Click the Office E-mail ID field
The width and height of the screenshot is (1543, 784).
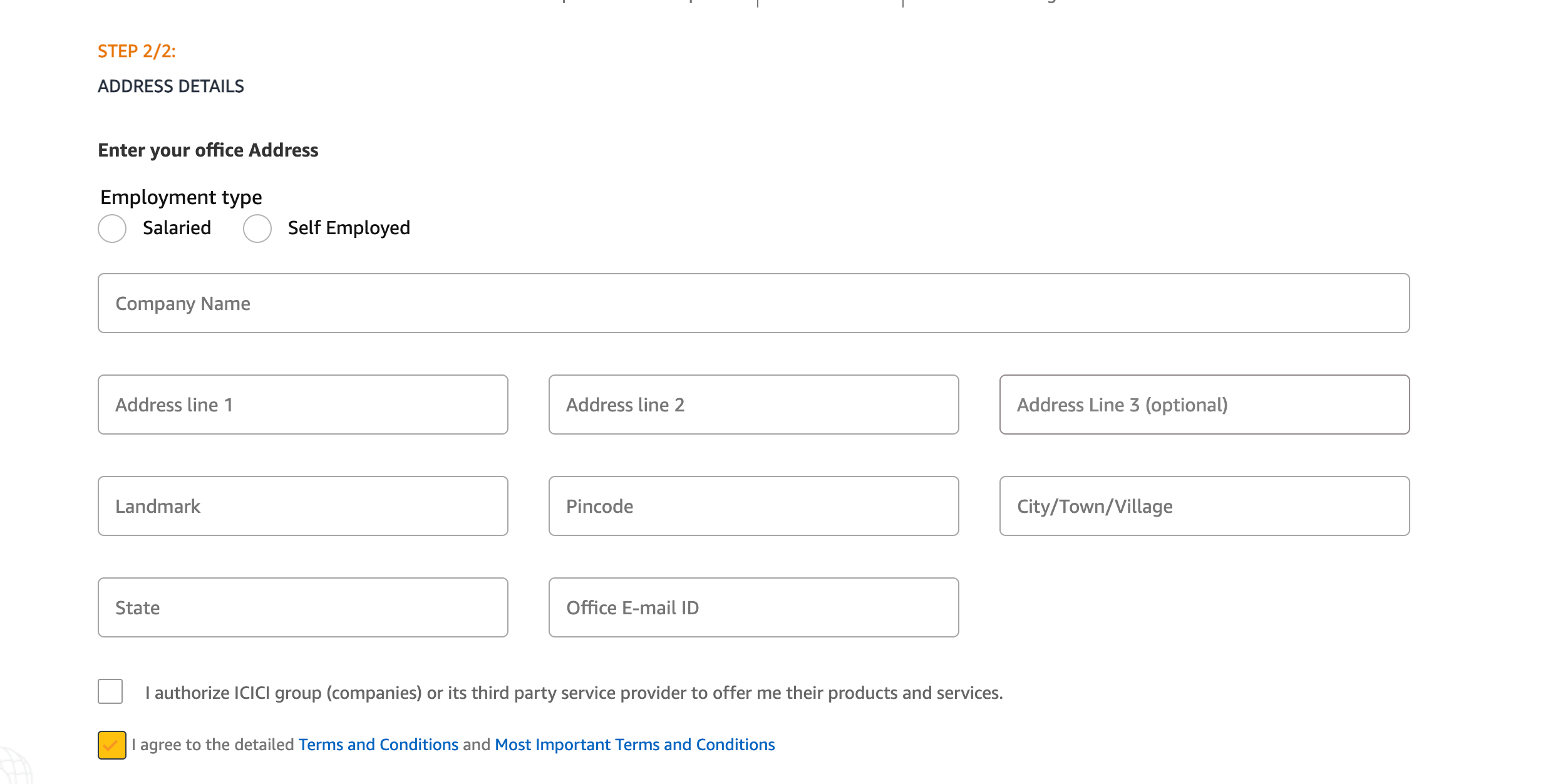coord(753,607)
